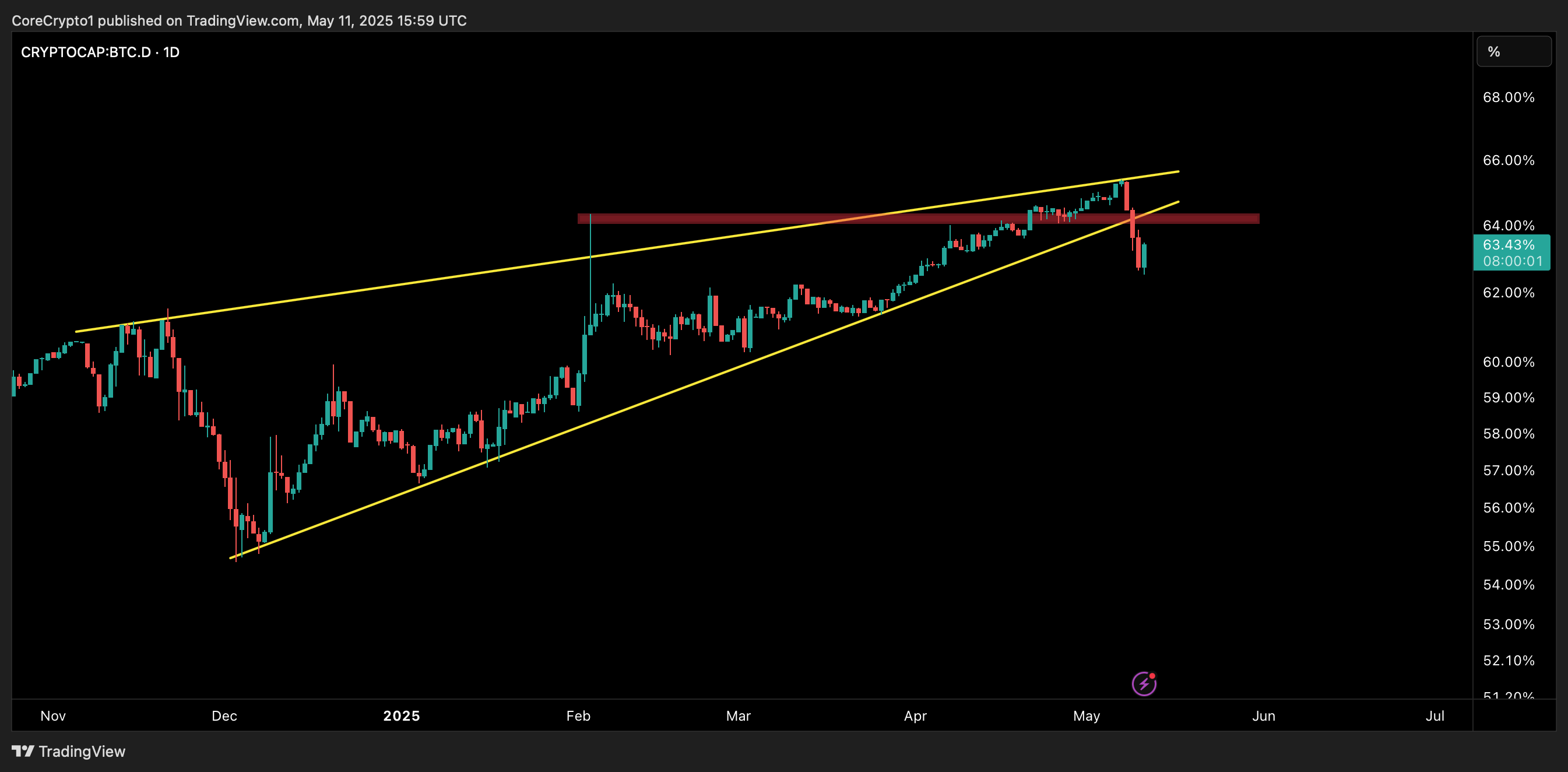
Task: Click the 54.00% price axis label
Action: coord(1509,584)
